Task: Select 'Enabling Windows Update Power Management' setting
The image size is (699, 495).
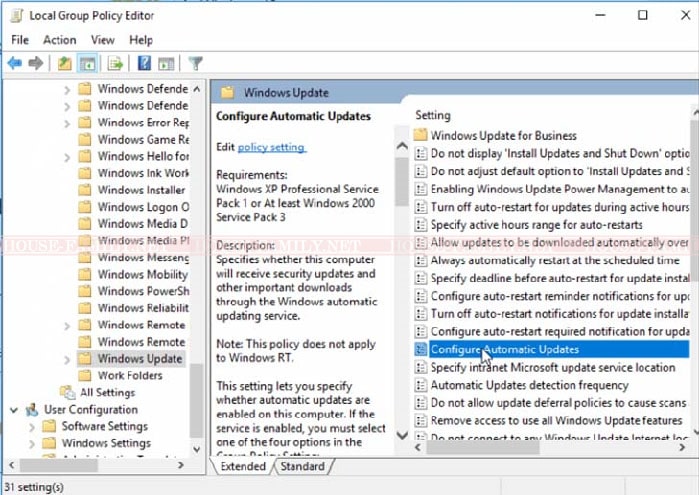Action: [560, 189]
